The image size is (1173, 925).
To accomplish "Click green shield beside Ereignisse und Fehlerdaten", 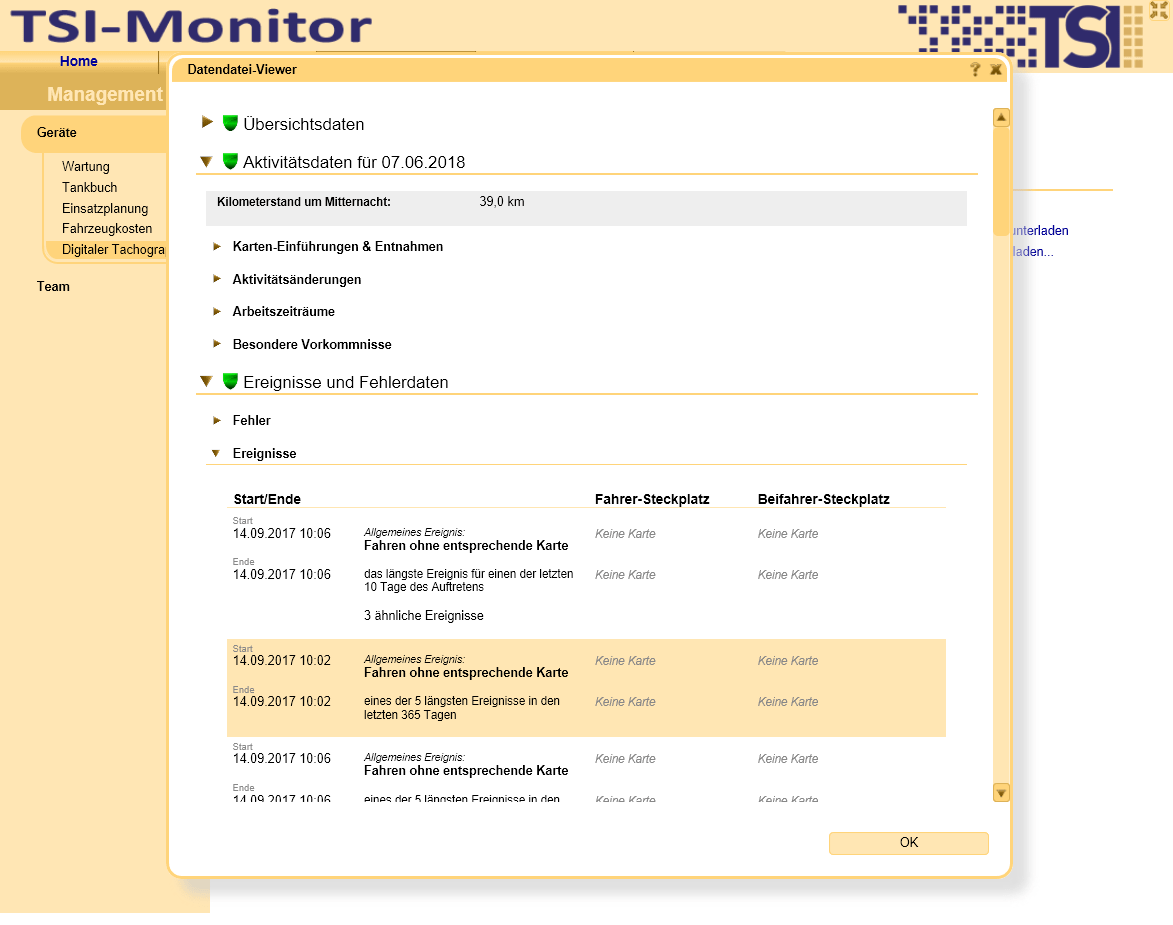I will point(230,381).
